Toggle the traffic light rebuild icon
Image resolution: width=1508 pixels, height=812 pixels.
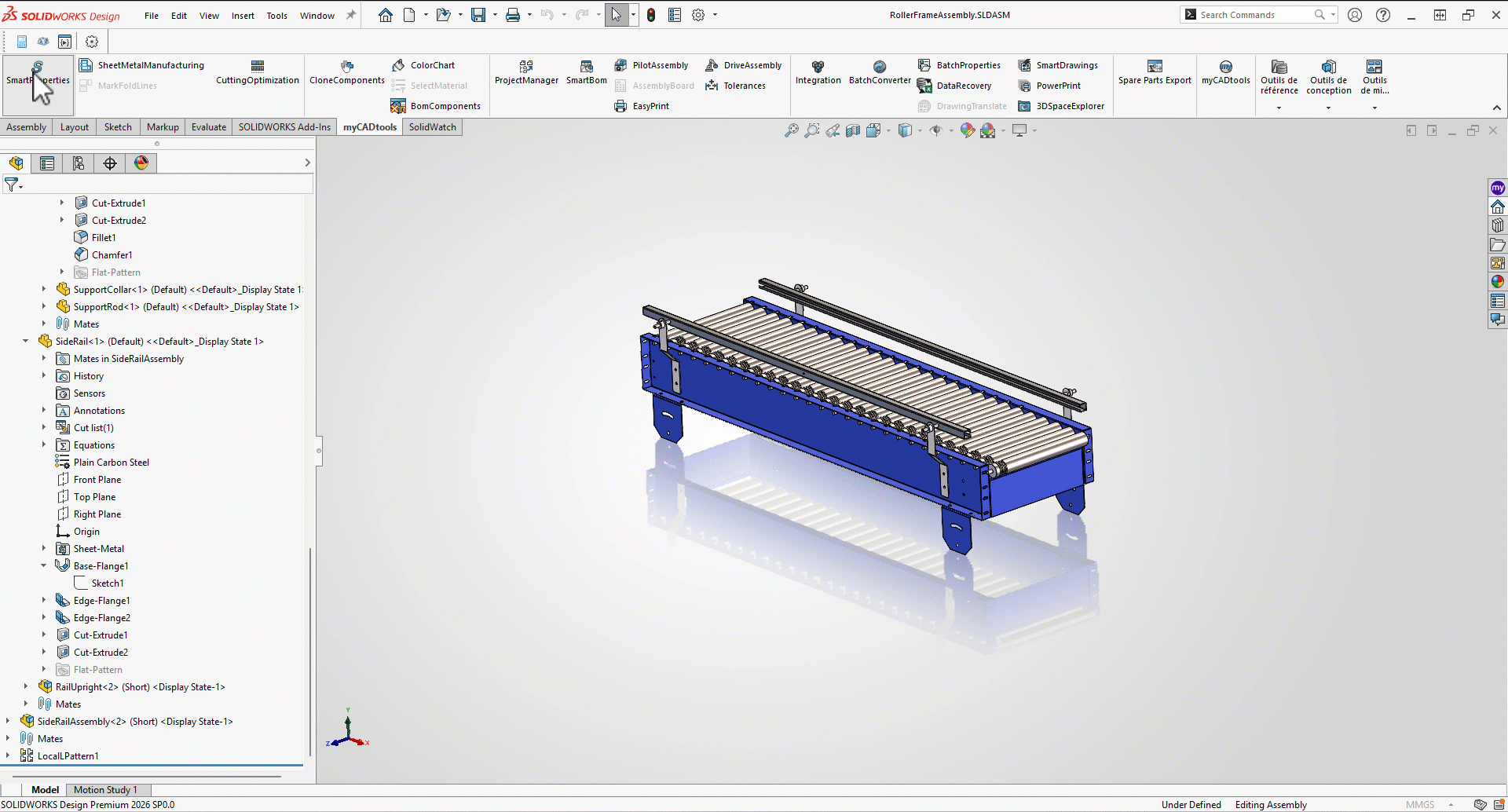(651, 15)
